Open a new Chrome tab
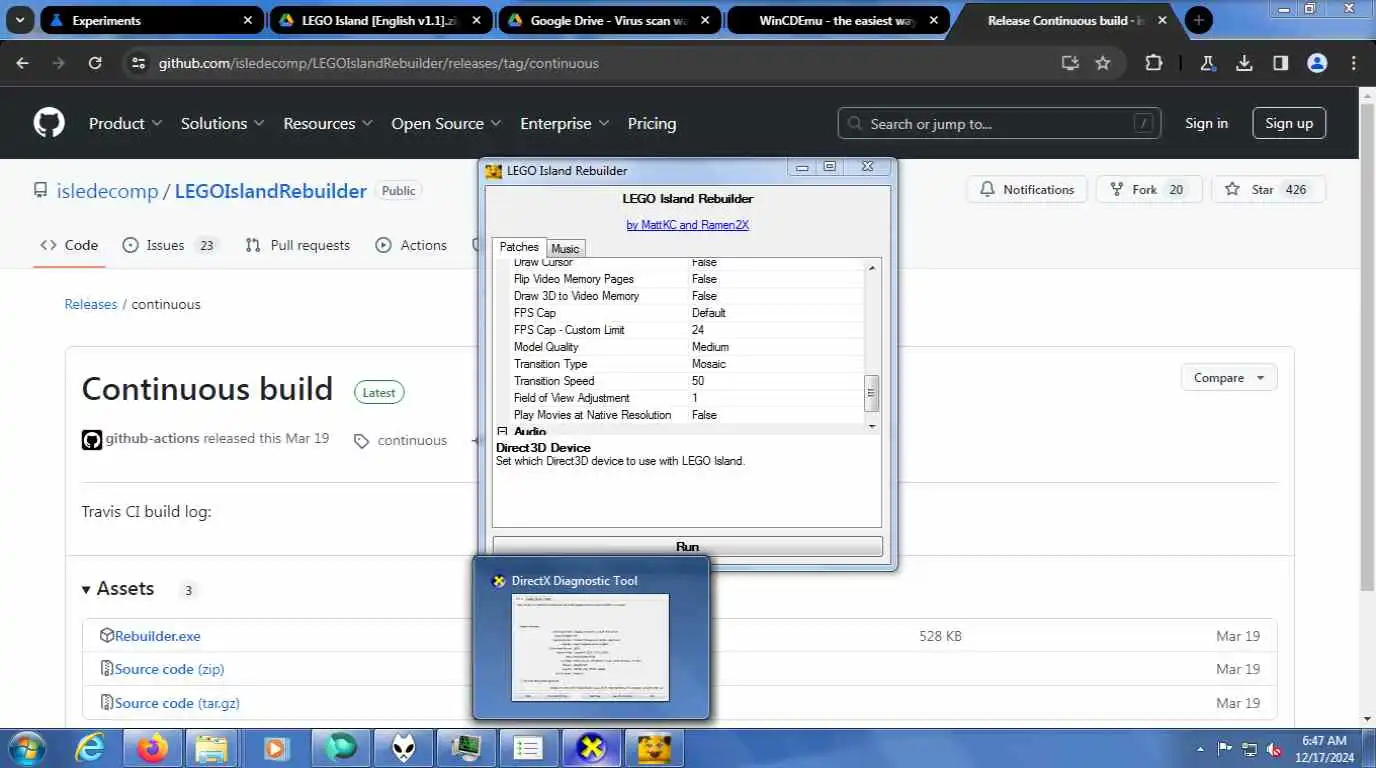1376x768 pixels. [x=1198, y=20]
